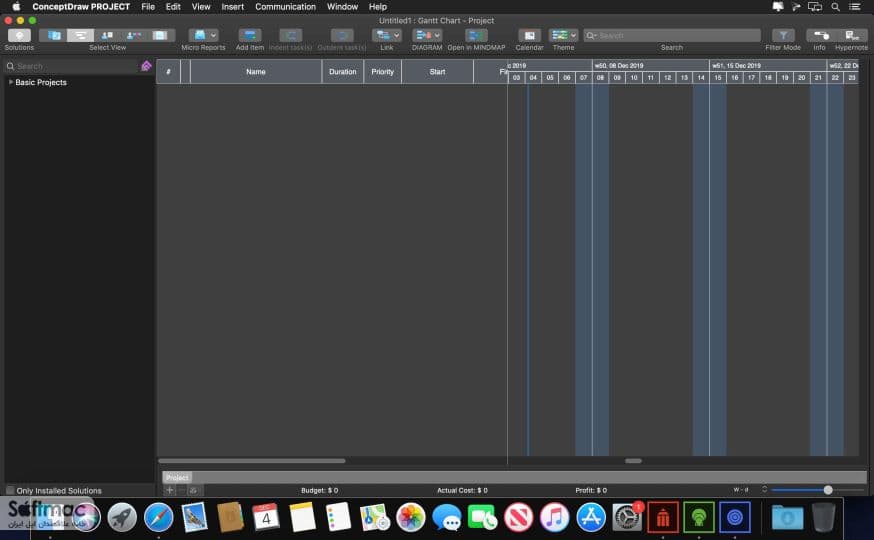Enable Only Installed Solutions checkbox
Screen dimensions: 874x540
point(10,490)
